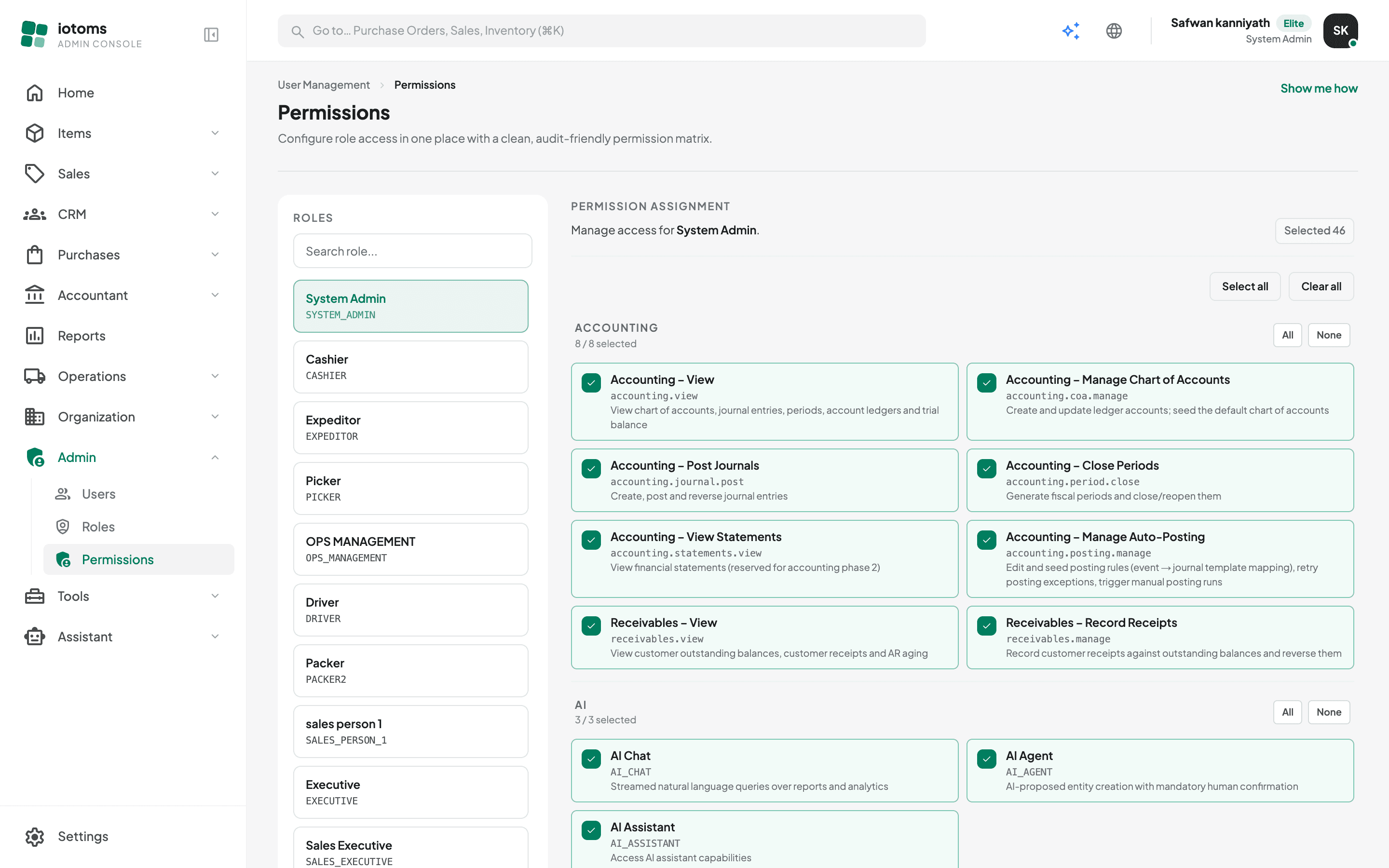Click the Admin shield icon

coord(35,457)
